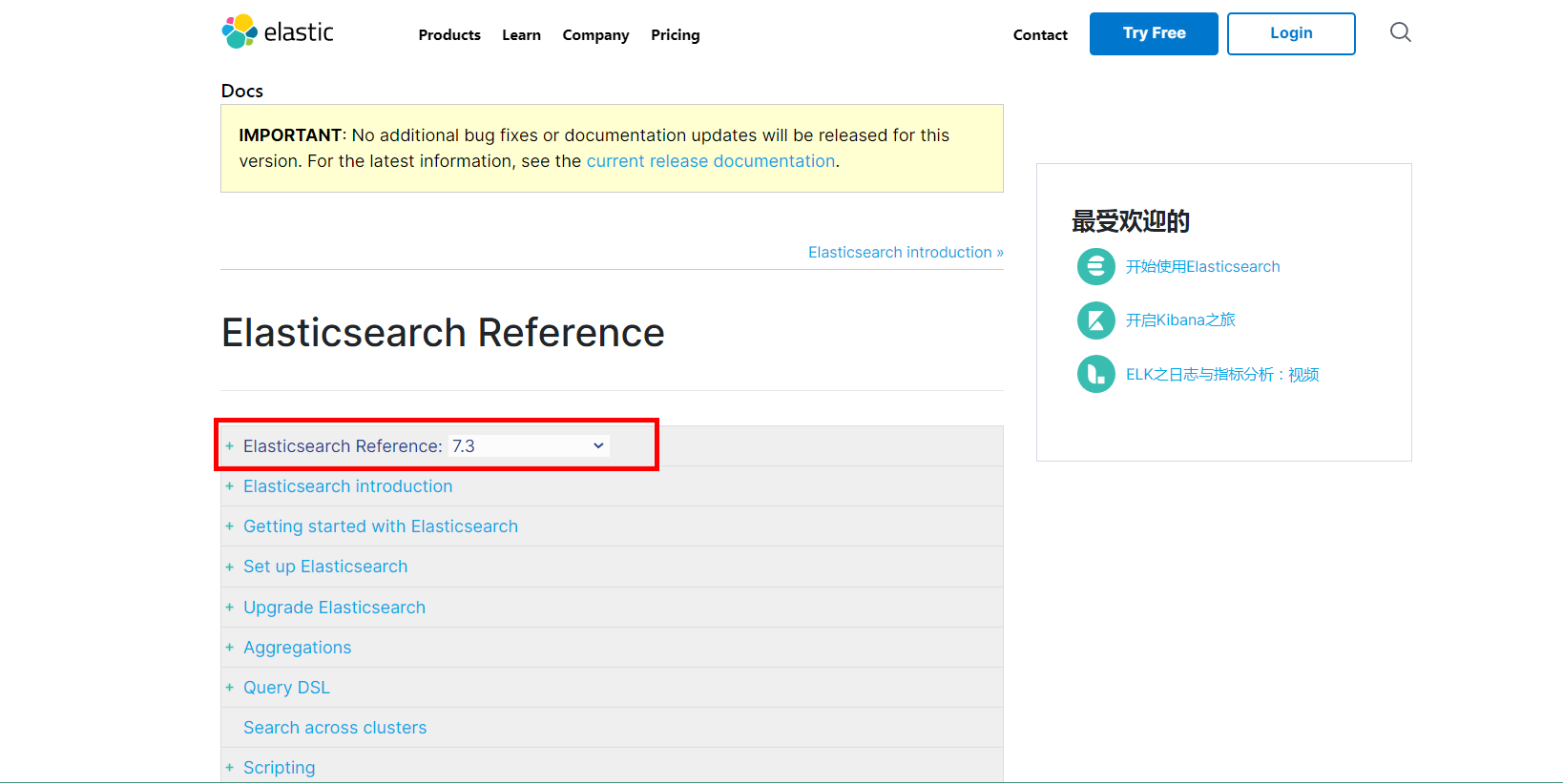Viewport: 1563px width, 784px height.
Task: Click the Login button
Action: [x=1291, y=33]
